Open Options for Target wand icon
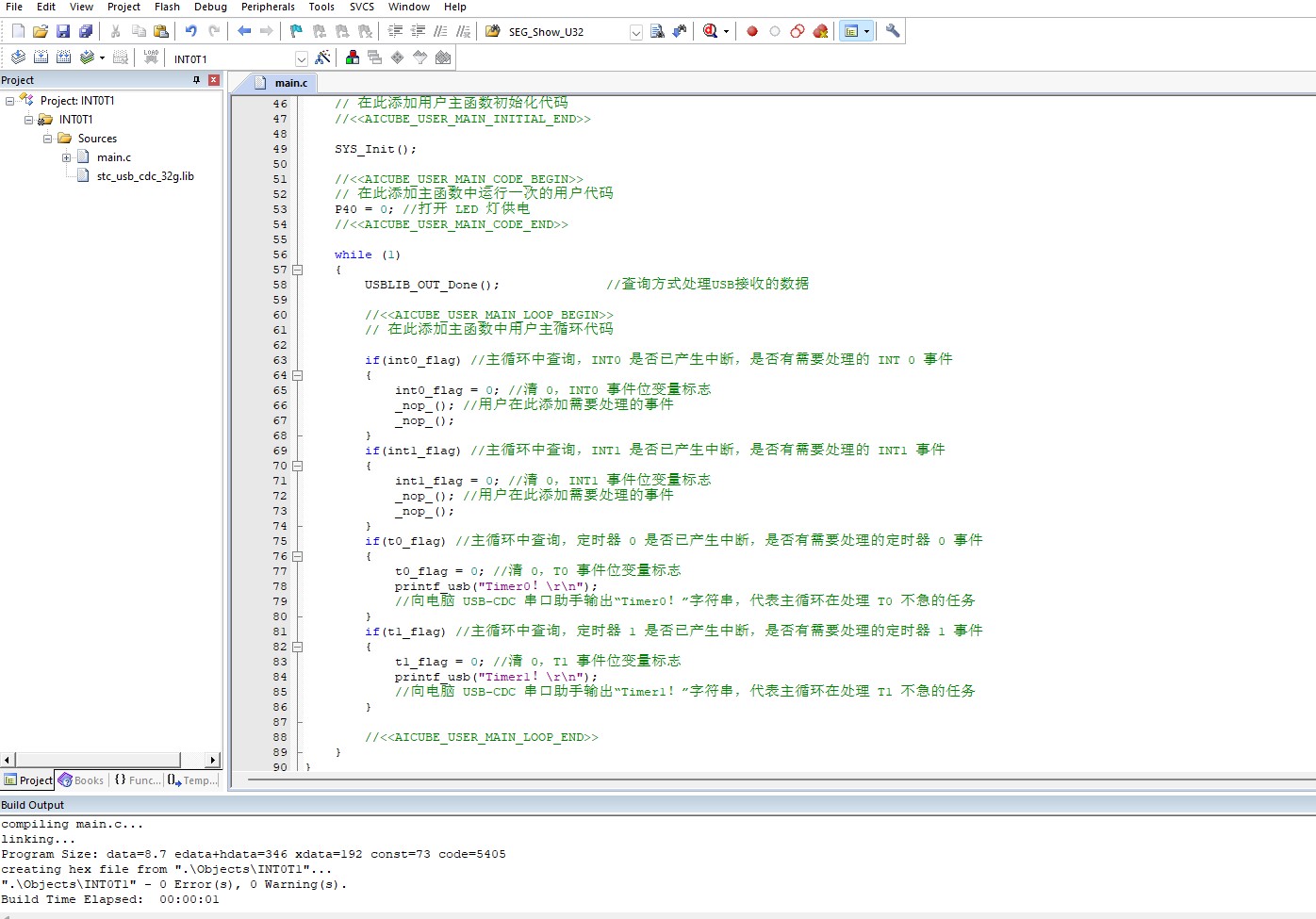 click(x=322, y=58)
